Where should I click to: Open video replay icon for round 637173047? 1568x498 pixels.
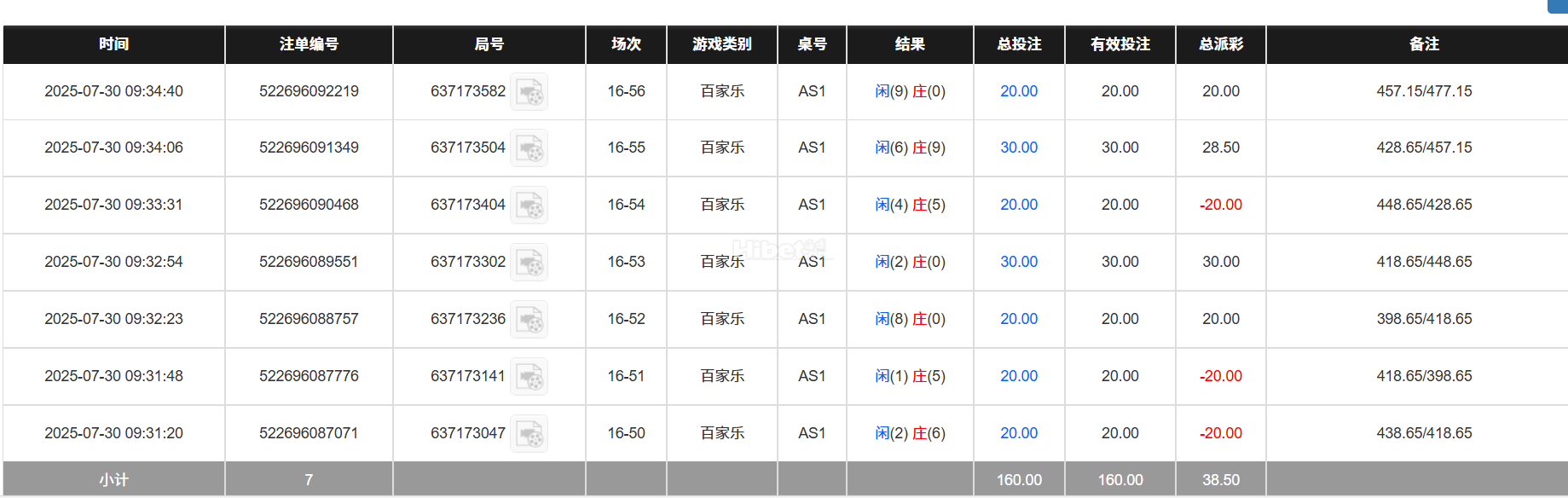[529, 434]
